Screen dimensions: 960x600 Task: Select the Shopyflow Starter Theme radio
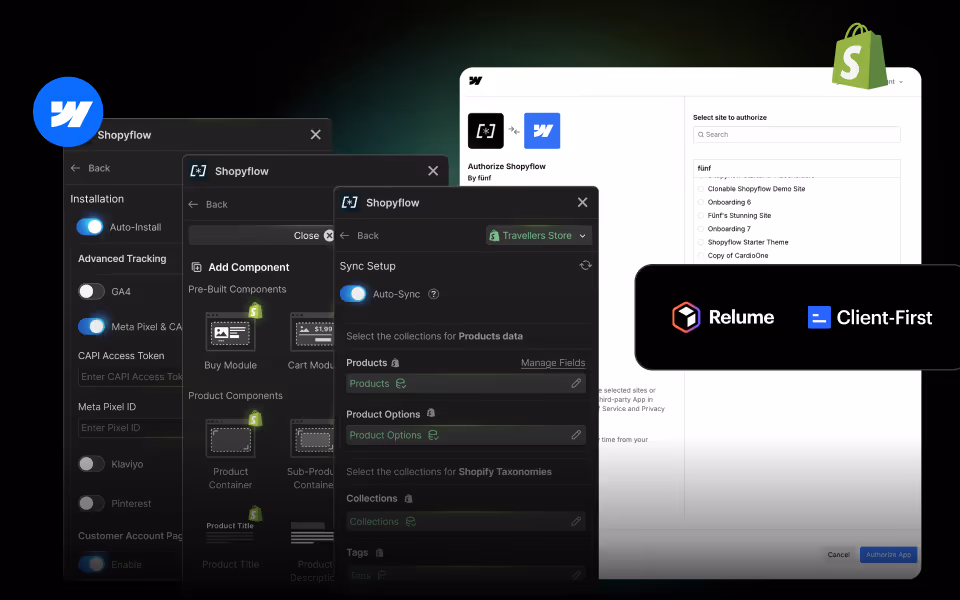pyautogui.click(x=701, y=242)
